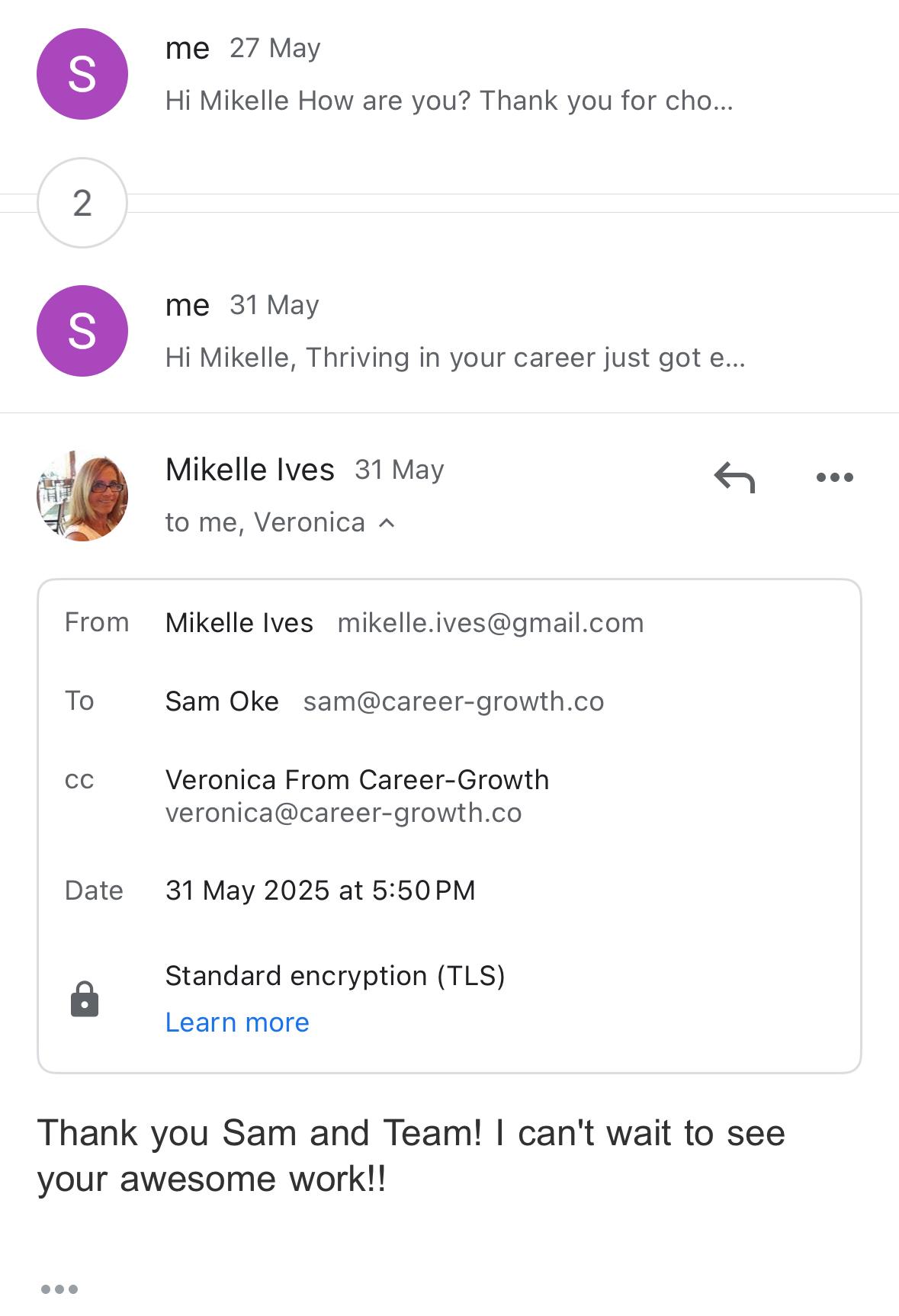This screenshot has height=1316, width=899.
Task: Expand the 2 hidden messages circle
Action: pos(82,203)
